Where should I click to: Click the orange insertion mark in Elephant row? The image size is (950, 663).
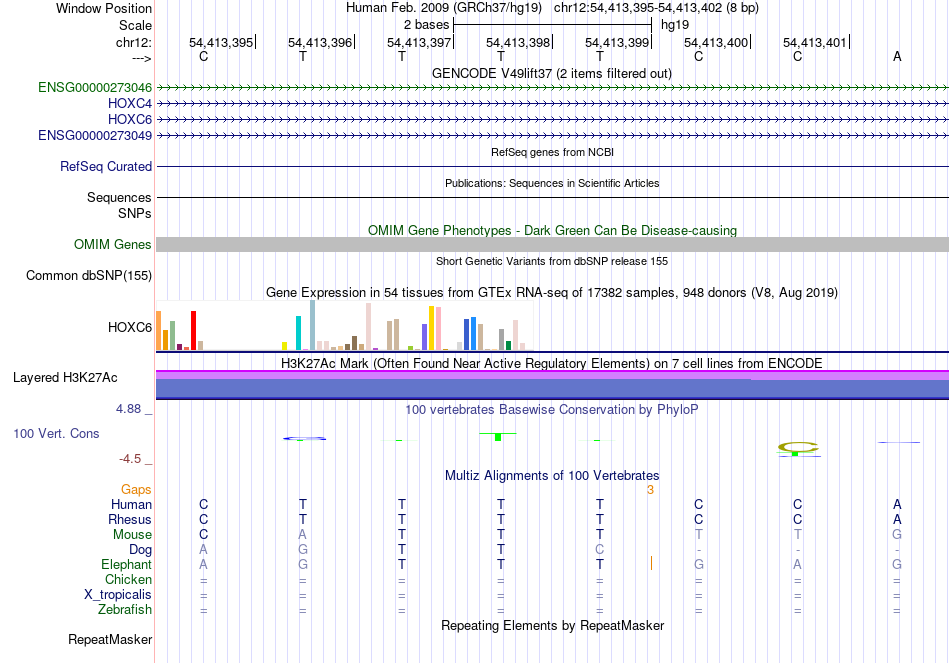(x=651, y=563)
